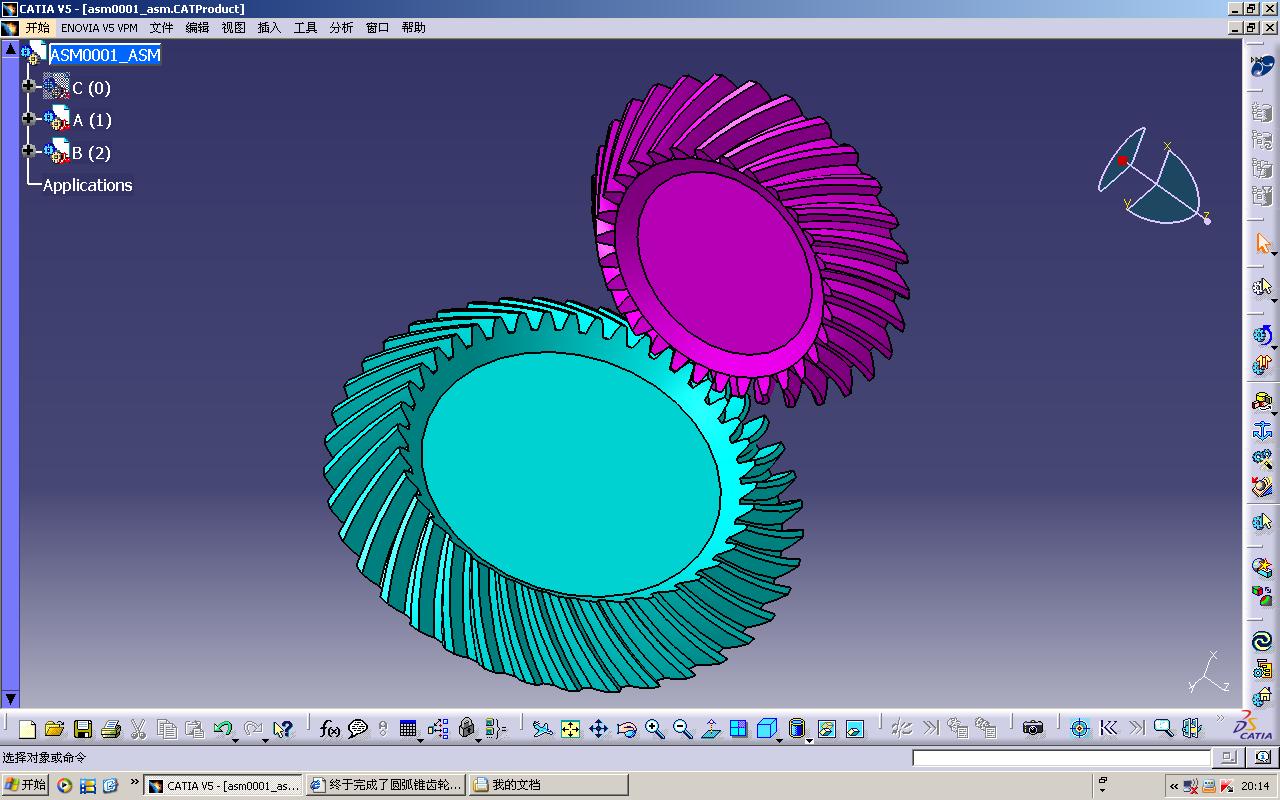
Task: Open the 编辑 menu
Action: 197,28
